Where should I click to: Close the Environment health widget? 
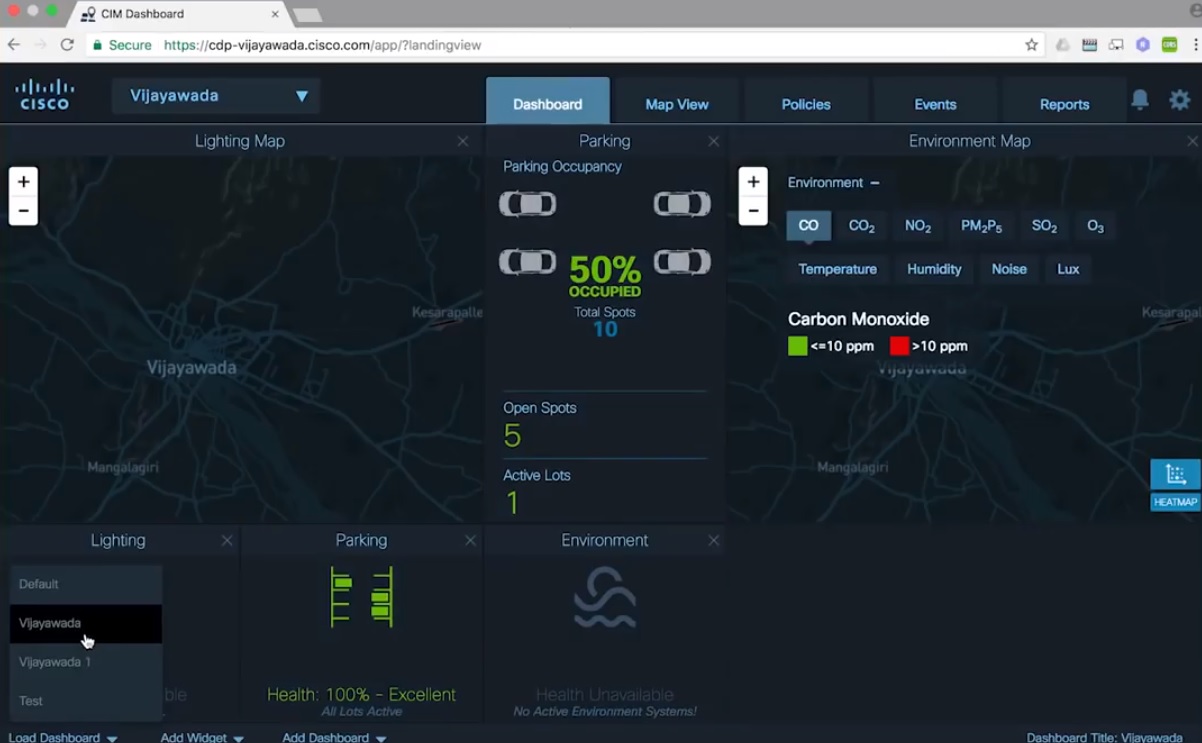coord(713,540)
